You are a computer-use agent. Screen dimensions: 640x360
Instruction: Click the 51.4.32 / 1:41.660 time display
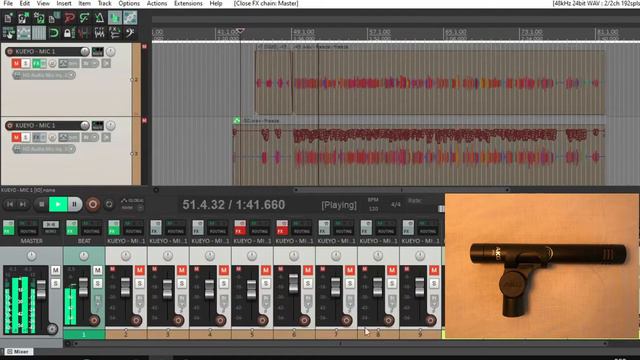pyautogui.click(x=233, y=204)
